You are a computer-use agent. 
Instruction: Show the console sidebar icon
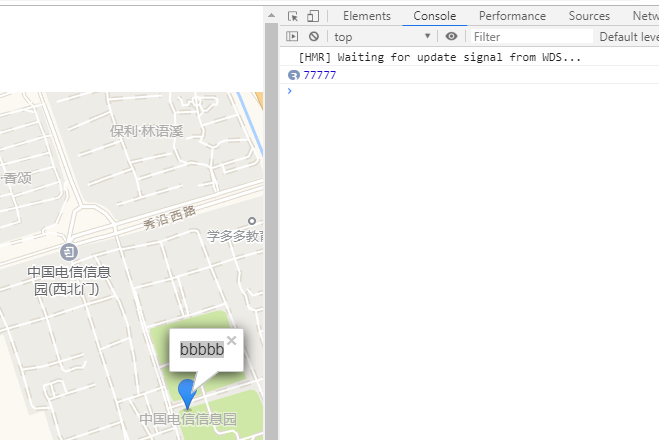[x=292, y=37]
